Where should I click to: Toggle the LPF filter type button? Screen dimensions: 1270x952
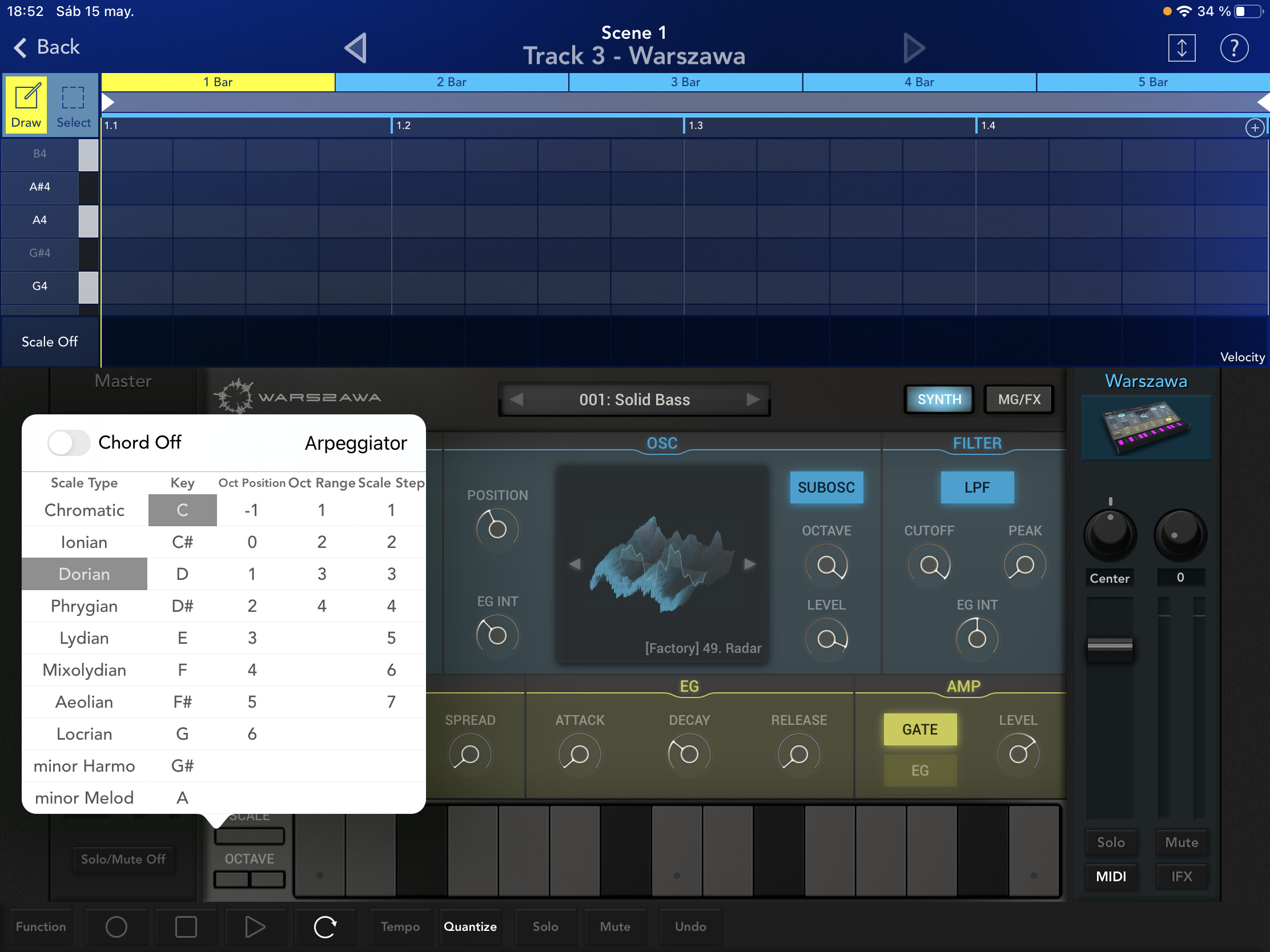pyautogui.click(x=977, y=488)
